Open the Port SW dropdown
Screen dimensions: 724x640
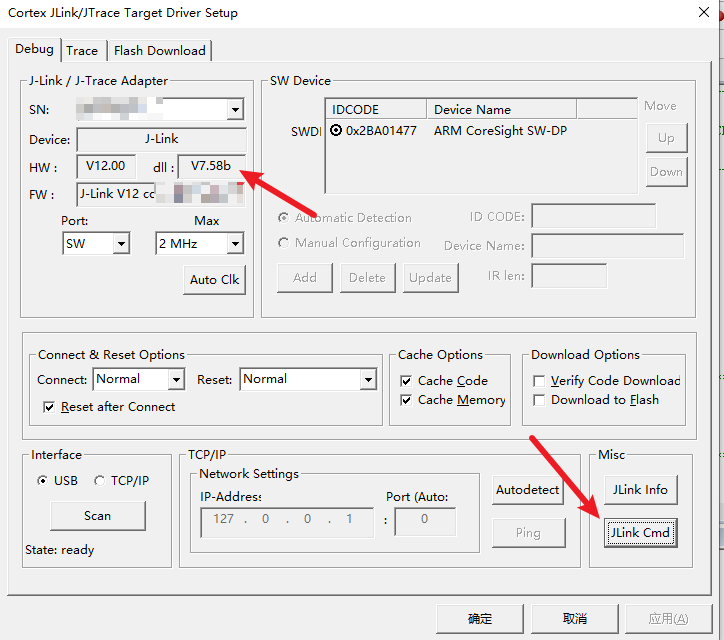[121, 244]
